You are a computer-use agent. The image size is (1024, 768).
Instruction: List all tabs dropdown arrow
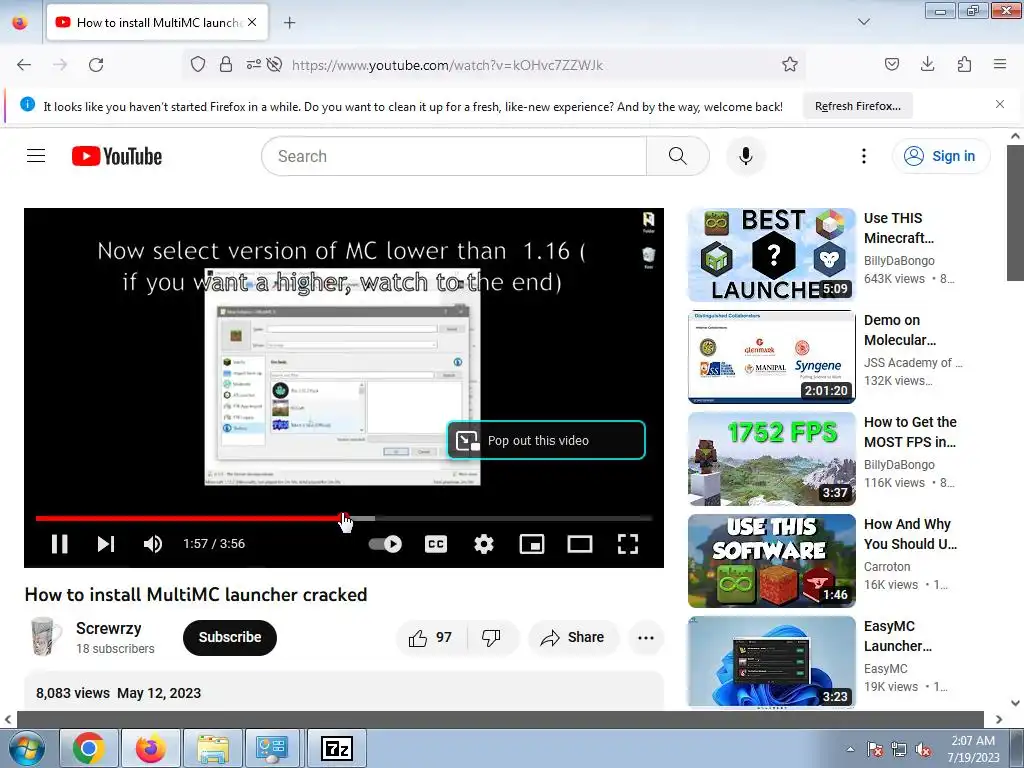tap(863, 22)
